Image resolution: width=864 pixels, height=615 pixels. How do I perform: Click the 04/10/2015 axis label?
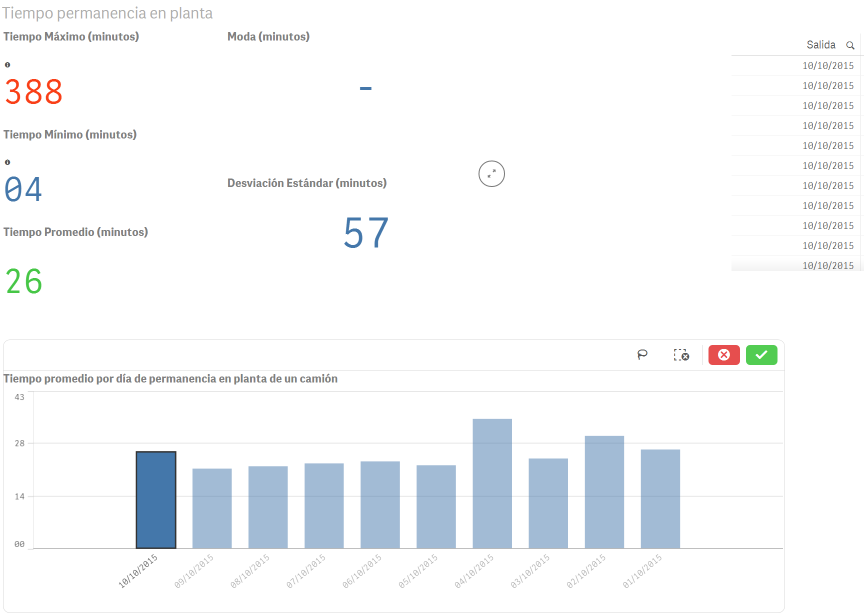tap(474, 571)
